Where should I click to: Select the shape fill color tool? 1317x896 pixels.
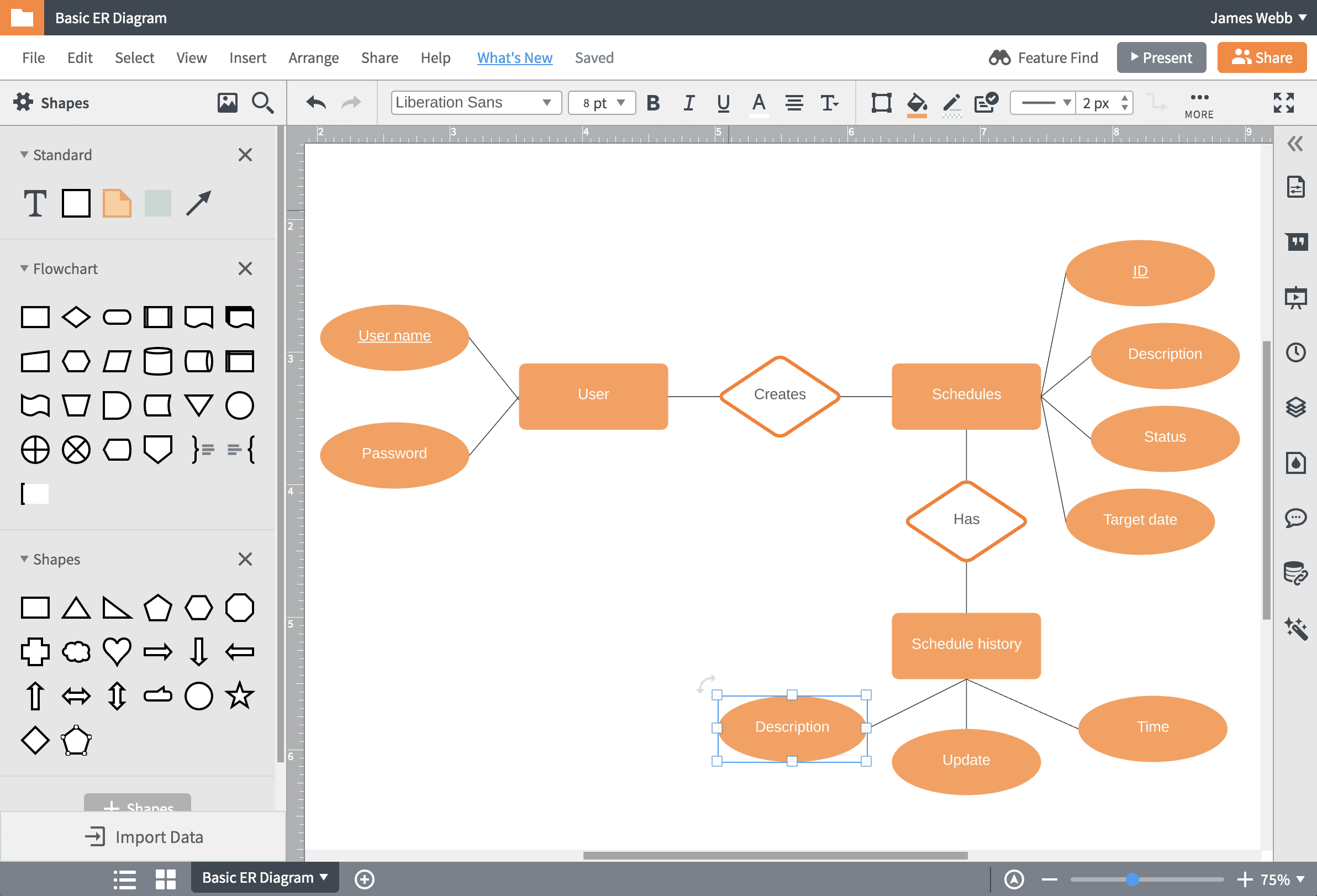[x=916, y=102]
